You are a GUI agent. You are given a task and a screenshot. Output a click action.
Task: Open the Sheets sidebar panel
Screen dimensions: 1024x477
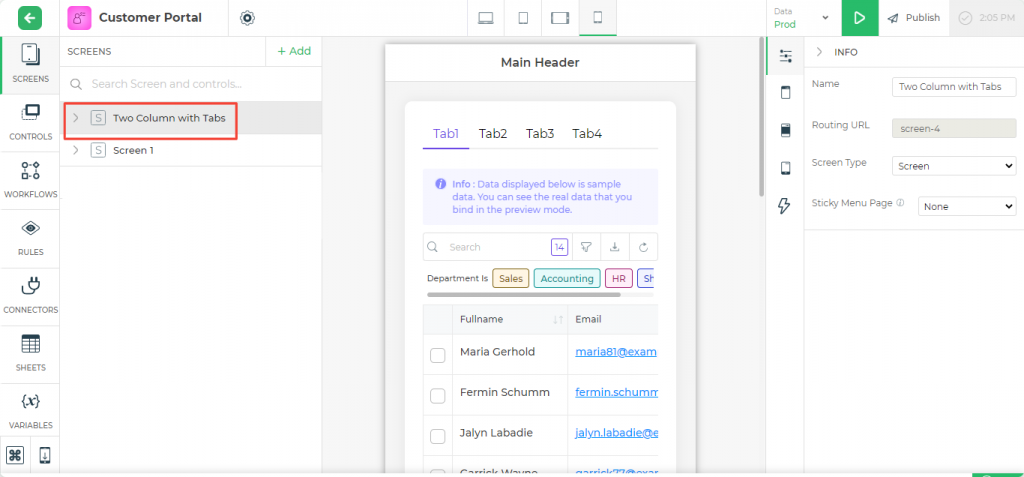(30, 353)
